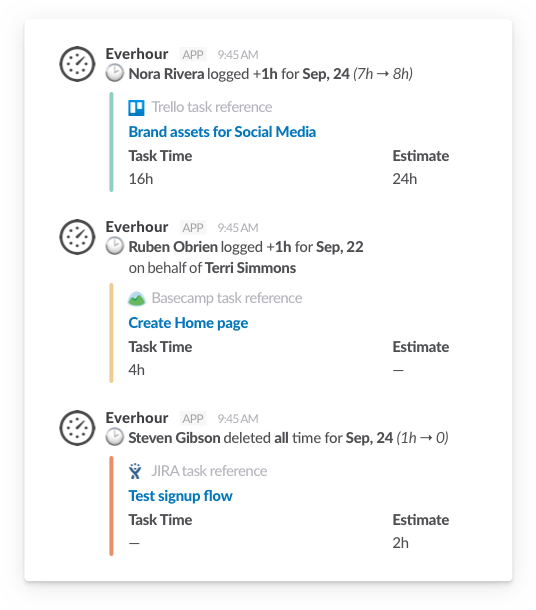
Task: Click Trello task reference label
Action: pyautogui.click(x=212, y=107)
